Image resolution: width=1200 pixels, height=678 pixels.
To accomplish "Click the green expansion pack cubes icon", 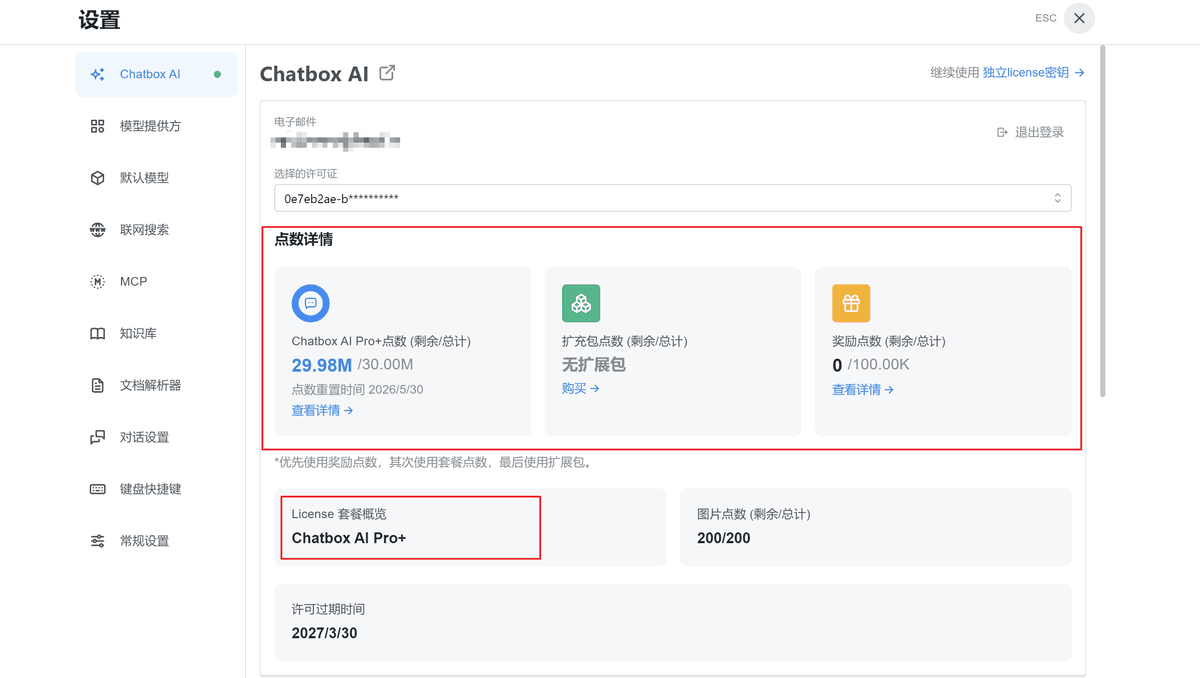I will click(581, 303).
